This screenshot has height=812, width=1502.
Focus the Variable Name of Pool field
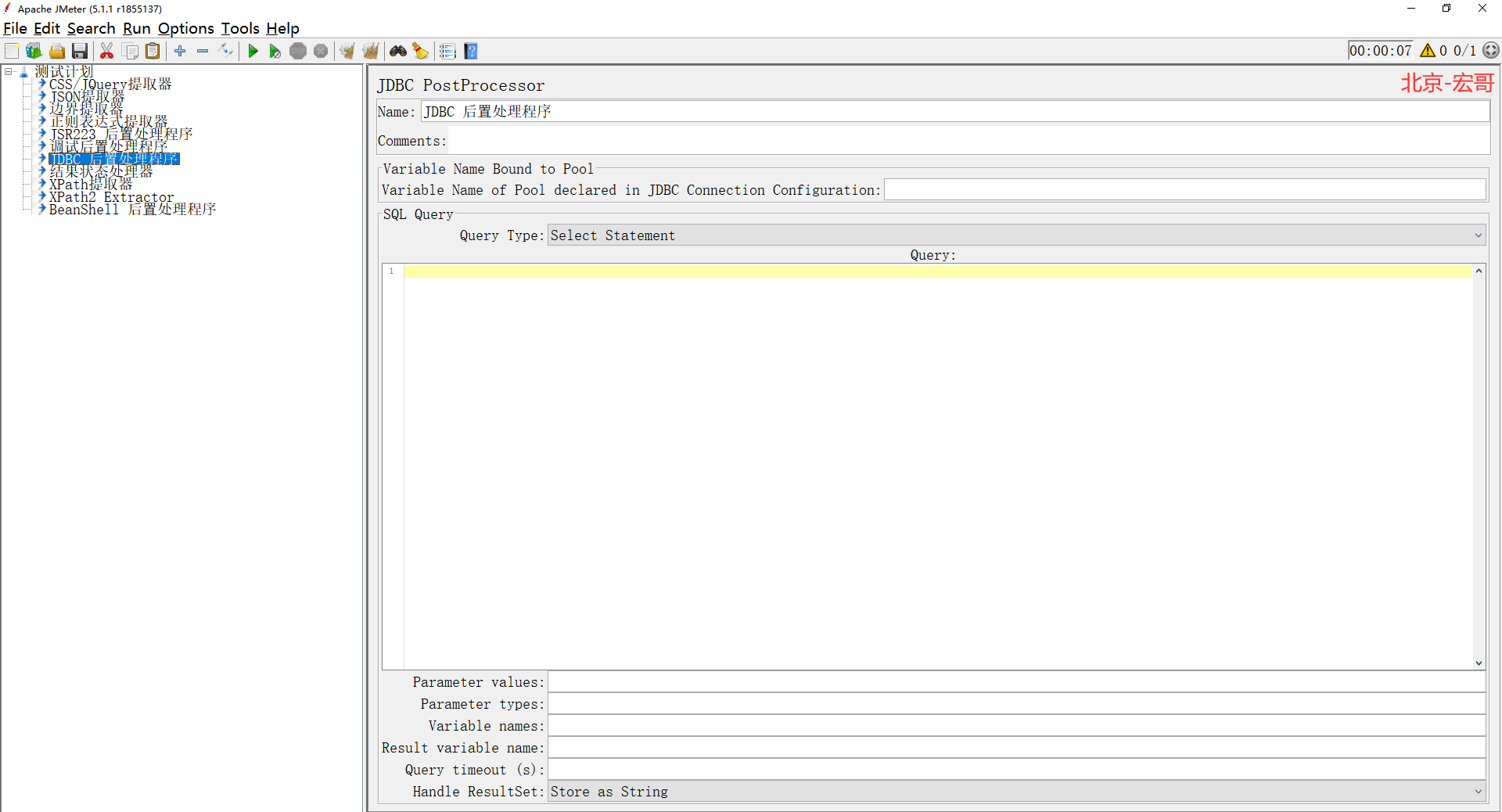1184,190
